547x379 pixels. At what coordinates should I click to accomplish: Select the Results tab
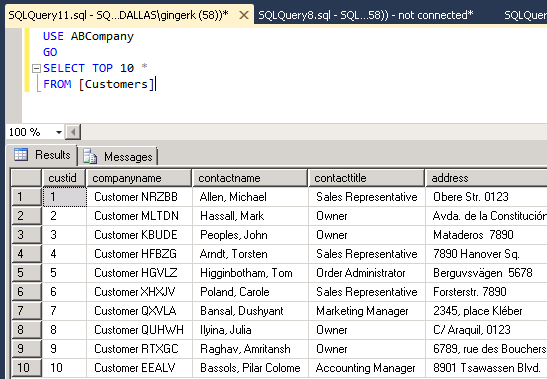pos(42,155)
